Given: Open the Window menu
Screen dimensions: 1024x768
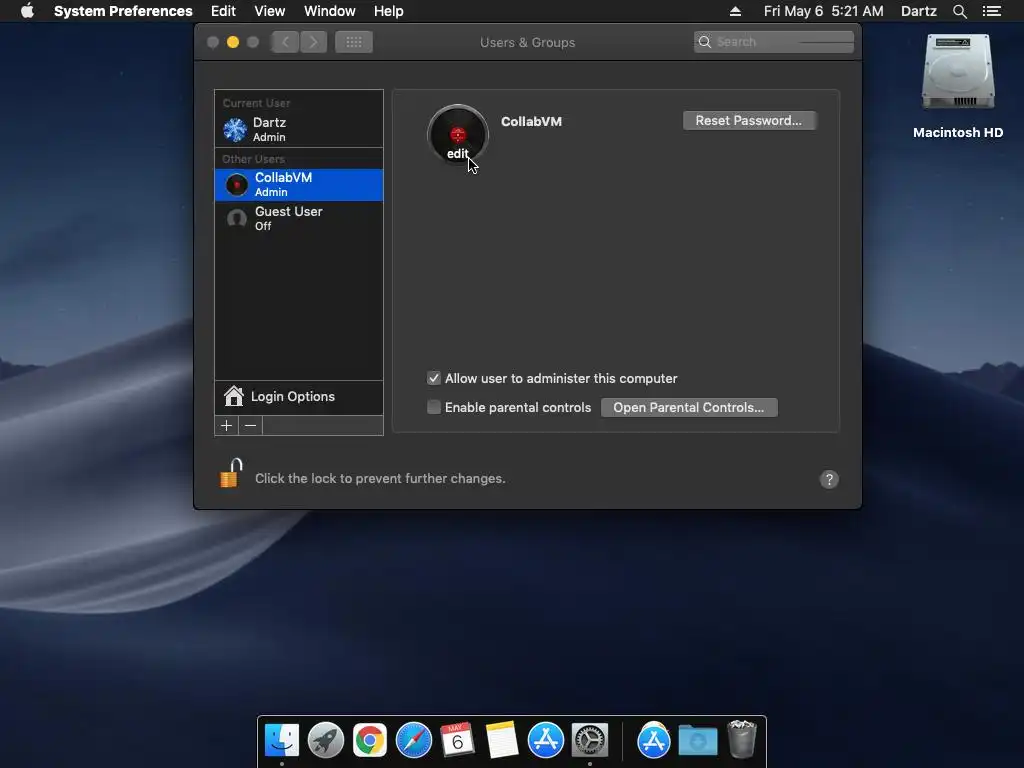Looking at the screenshot, I should tap(330, 11).
